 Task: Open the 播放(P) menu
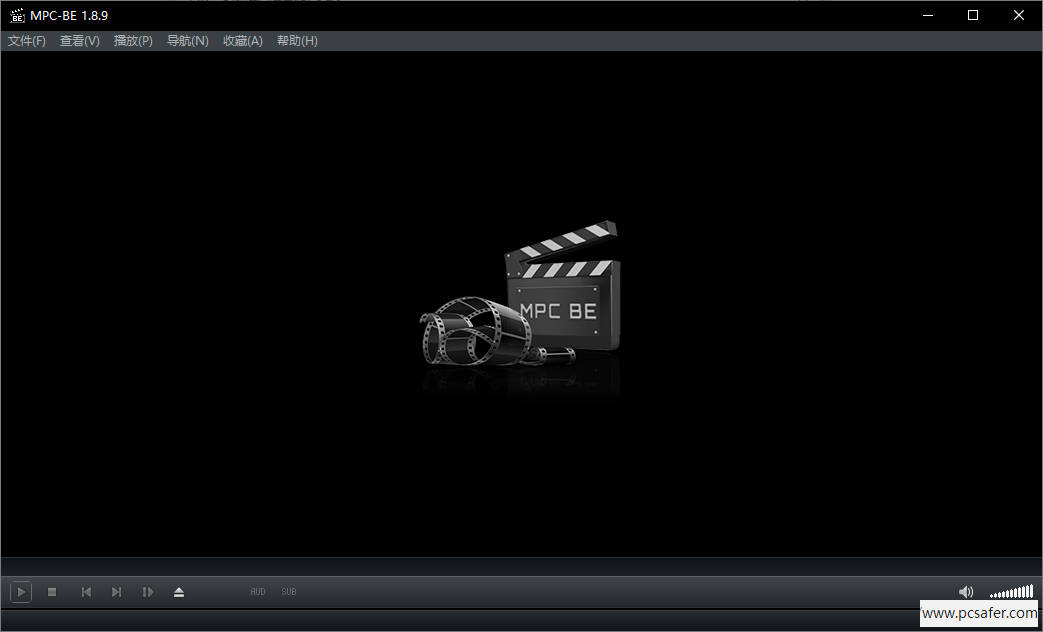132,40
